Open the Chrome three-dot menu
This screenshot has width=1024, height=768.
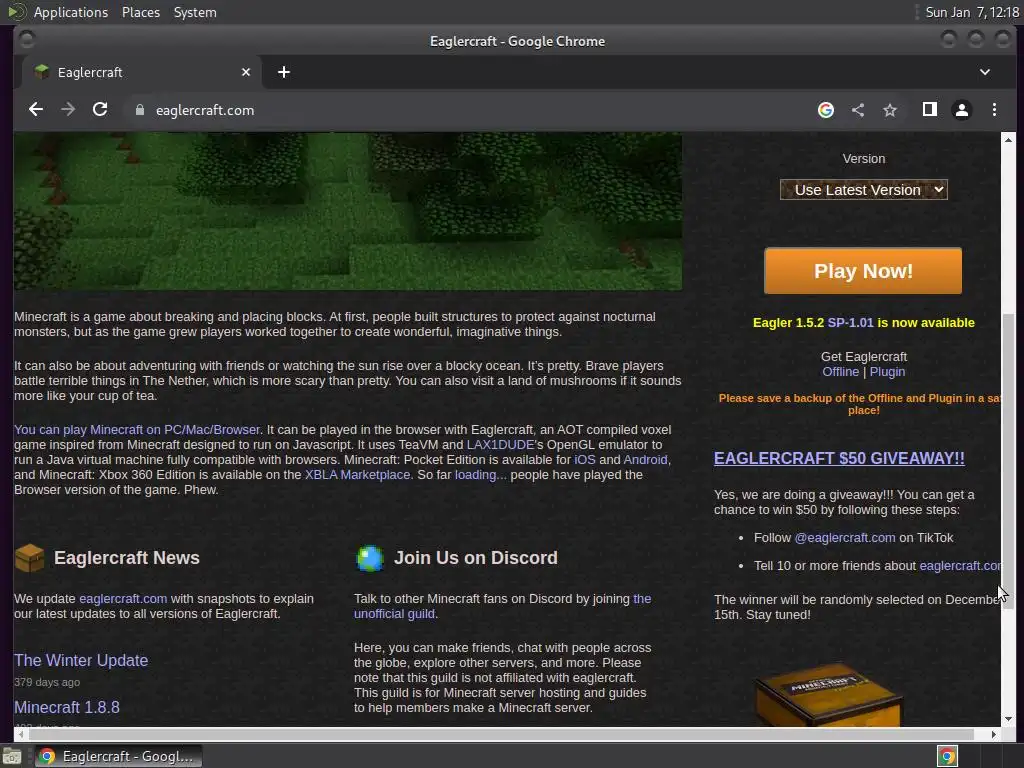click(x=994, y=110)
